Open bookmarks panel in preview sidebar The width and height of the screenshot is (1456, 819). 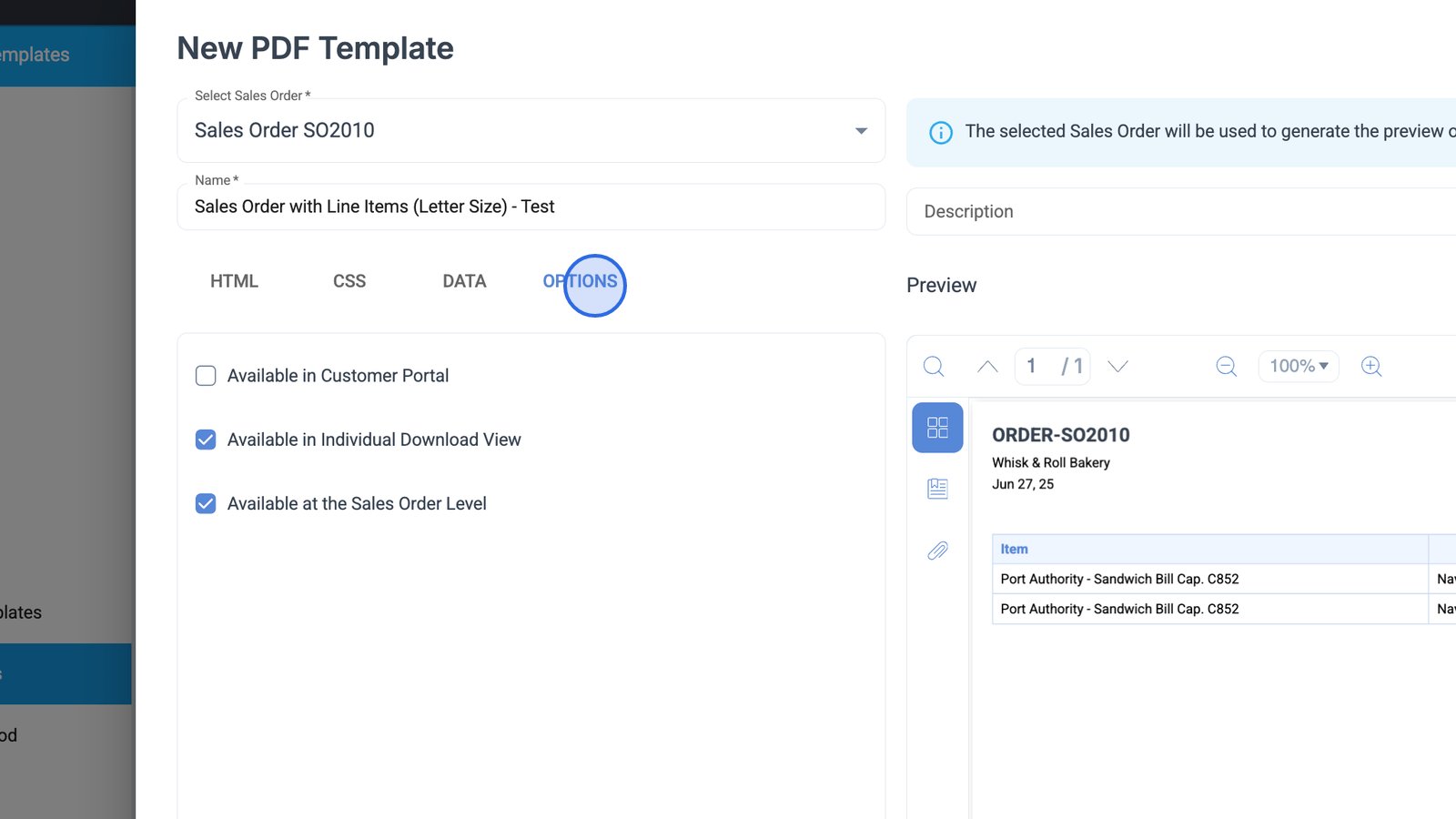[937, 489]
